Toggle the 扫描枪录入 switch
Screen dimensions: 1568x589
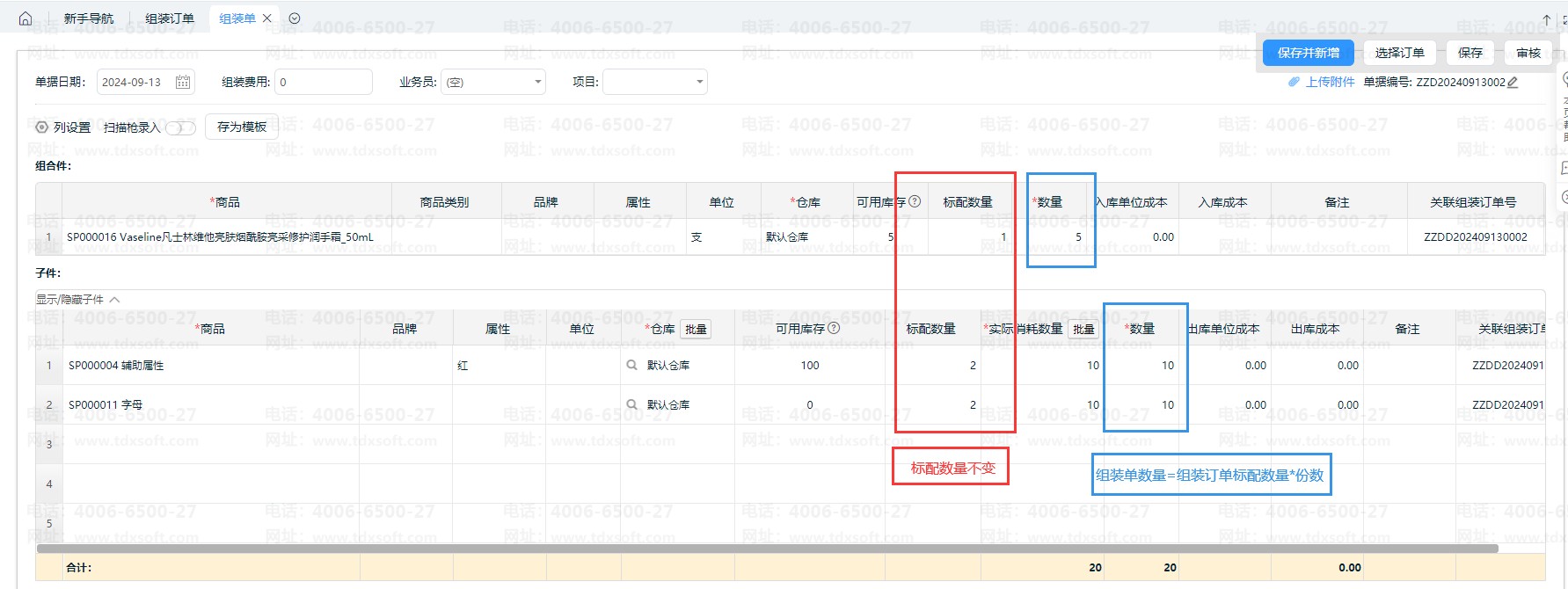[x=180, y=127]
